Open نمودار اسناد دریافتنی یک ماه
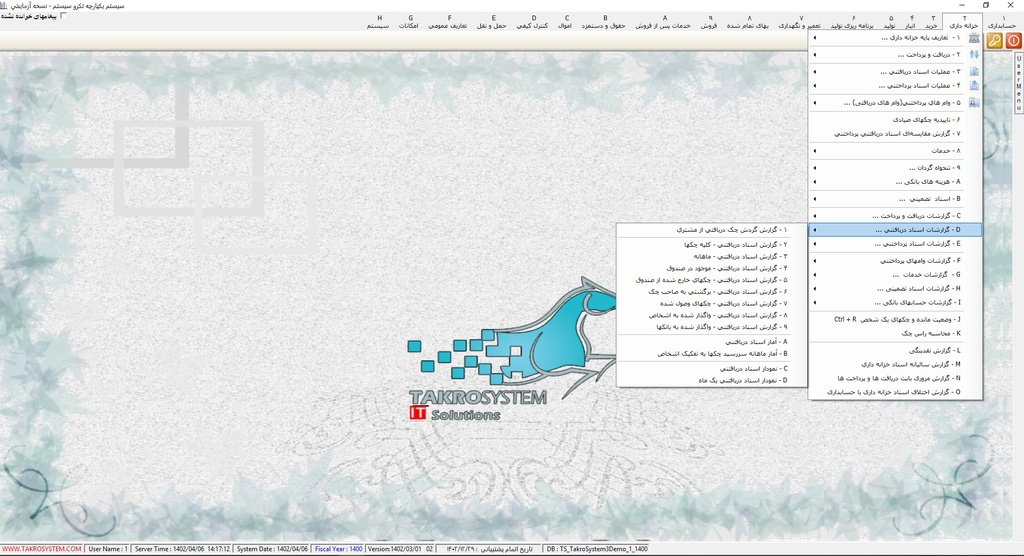 point(712,380)
